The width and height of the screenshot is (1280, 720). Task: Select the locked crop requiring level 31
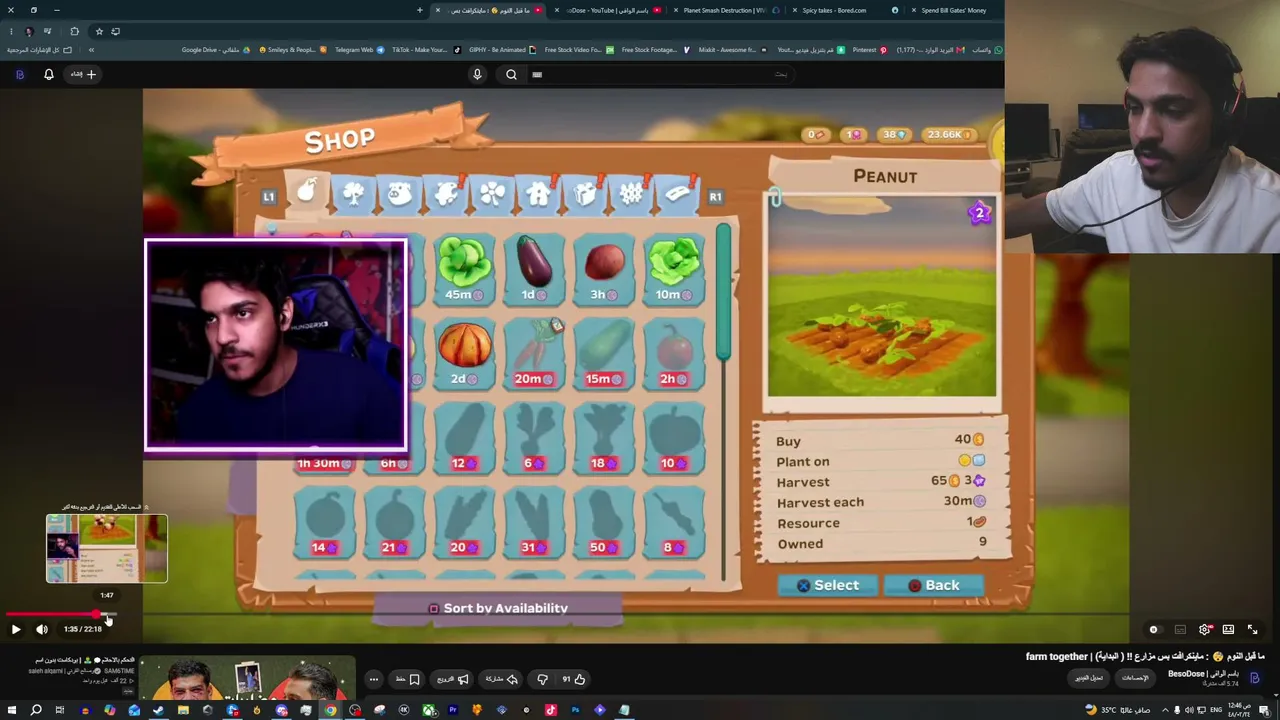click(534, 522)
